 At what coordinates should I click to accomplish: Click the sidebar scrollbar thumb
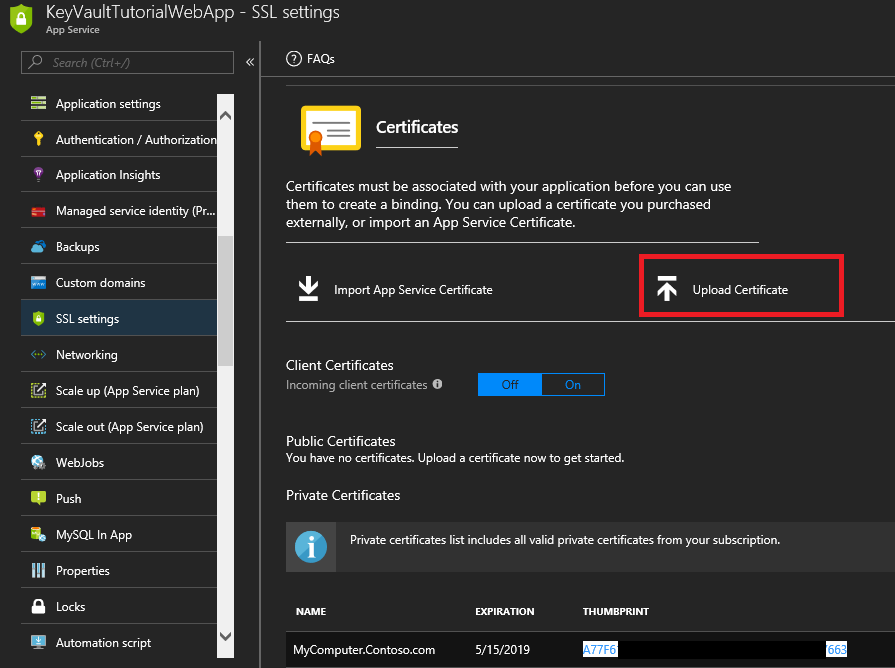click(225, 300)
